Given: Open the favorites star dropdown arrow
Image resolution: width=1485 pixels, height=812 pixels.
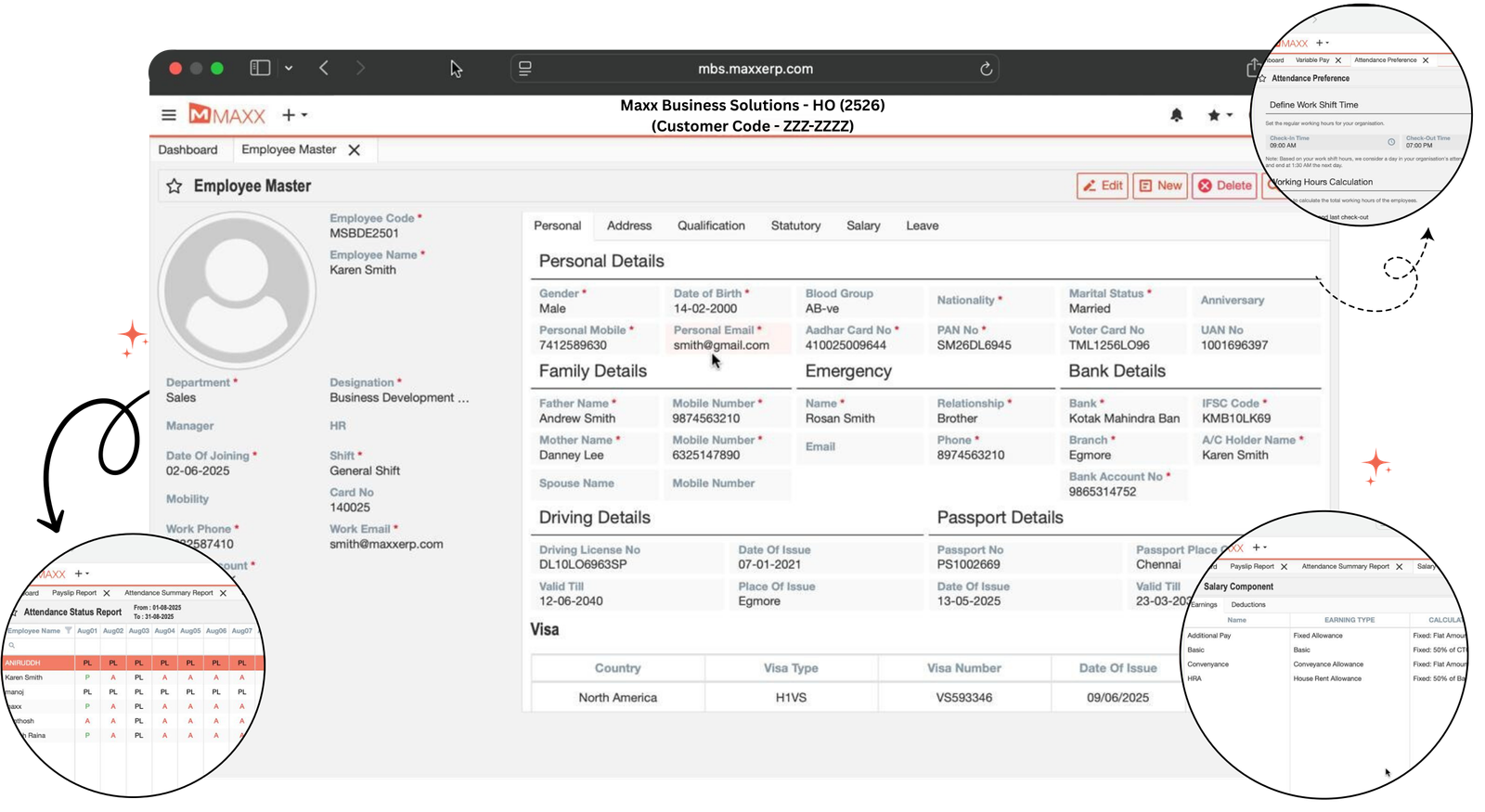Looking at the screenshot, I should click(1230, 115).
